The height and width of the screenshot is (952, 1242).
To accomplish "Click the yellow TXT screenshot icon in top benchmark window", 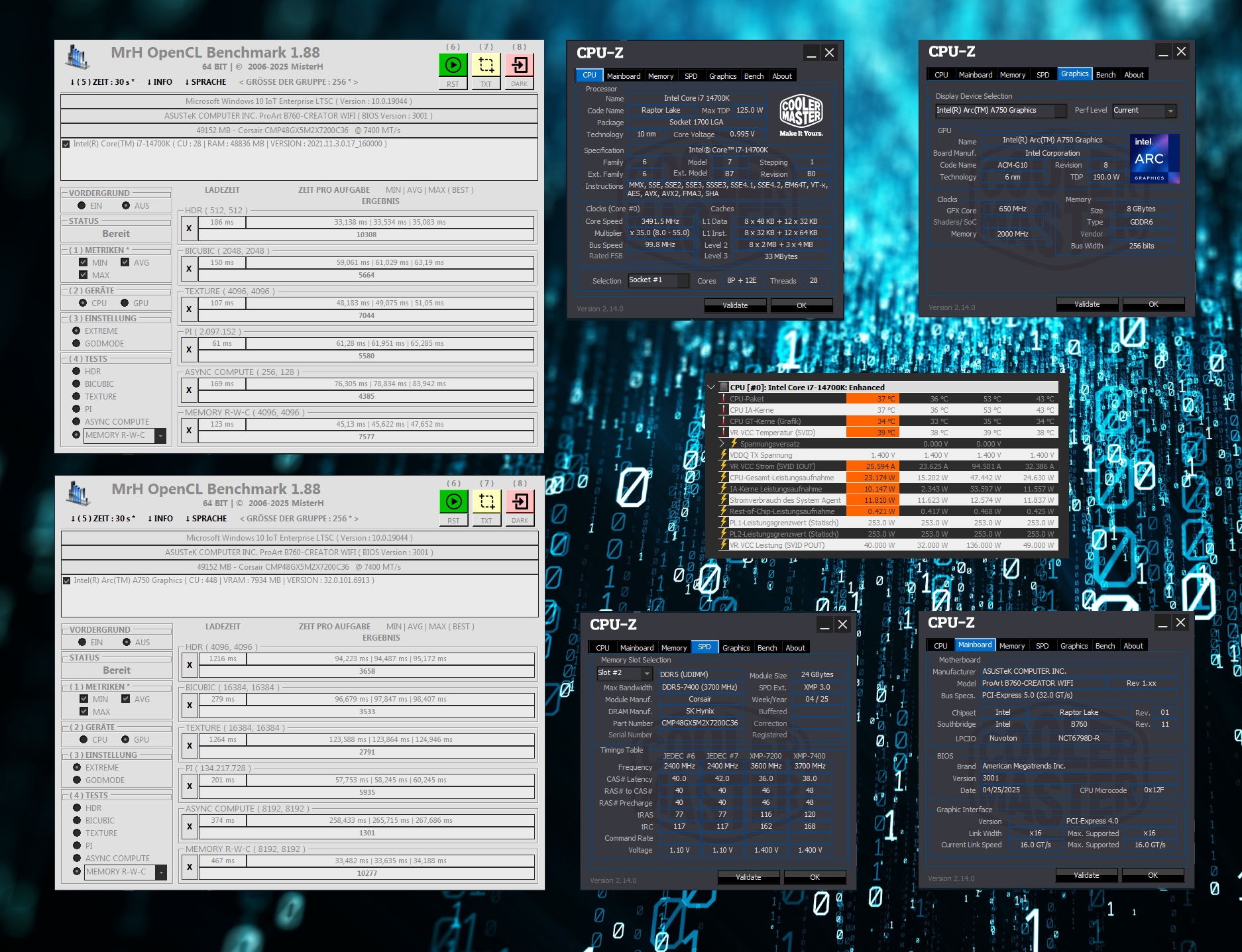I will pyautogui.click(x=486, y=65).
